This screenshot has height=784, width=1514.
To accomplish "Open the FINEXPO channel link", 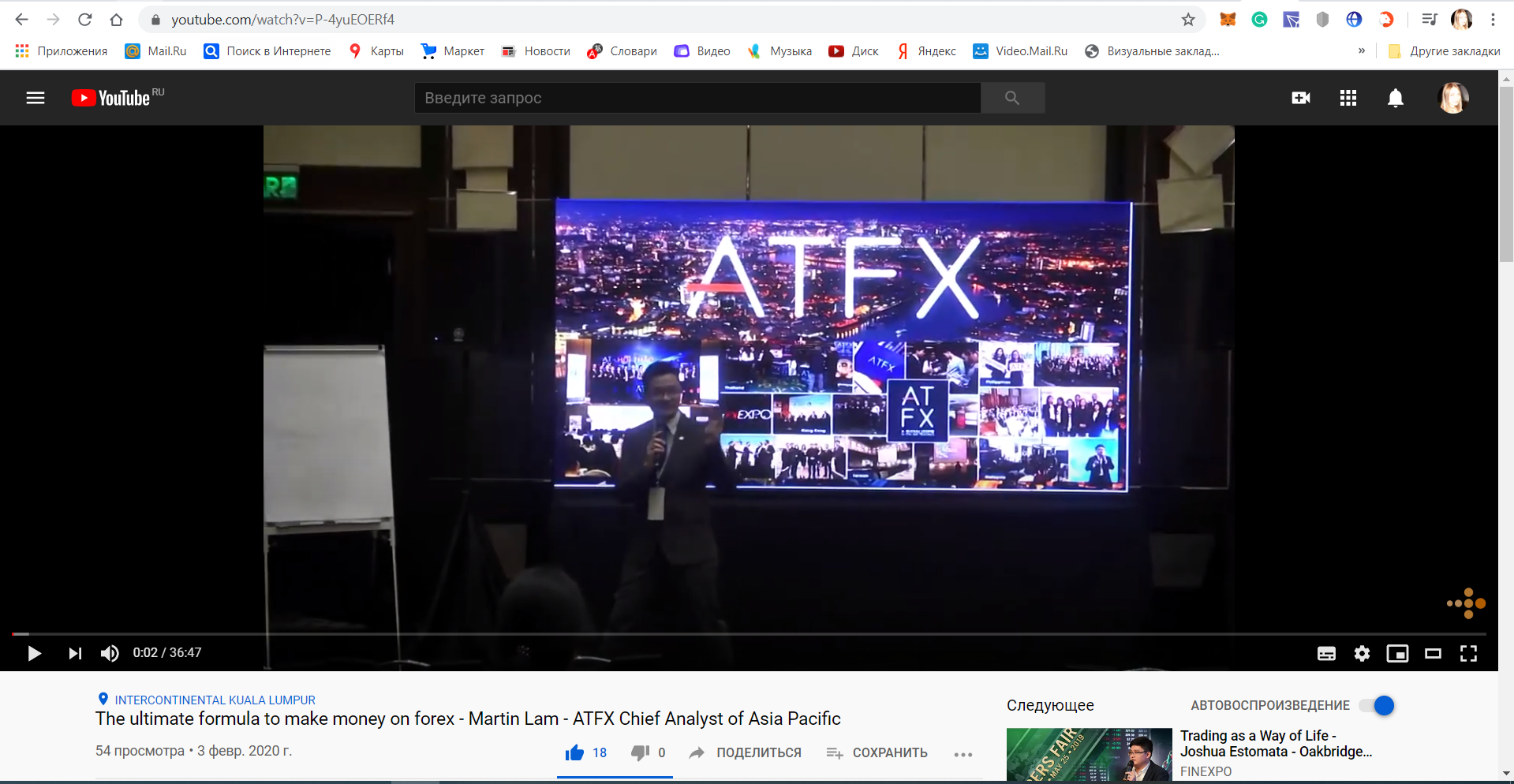I will [1206, 771].
